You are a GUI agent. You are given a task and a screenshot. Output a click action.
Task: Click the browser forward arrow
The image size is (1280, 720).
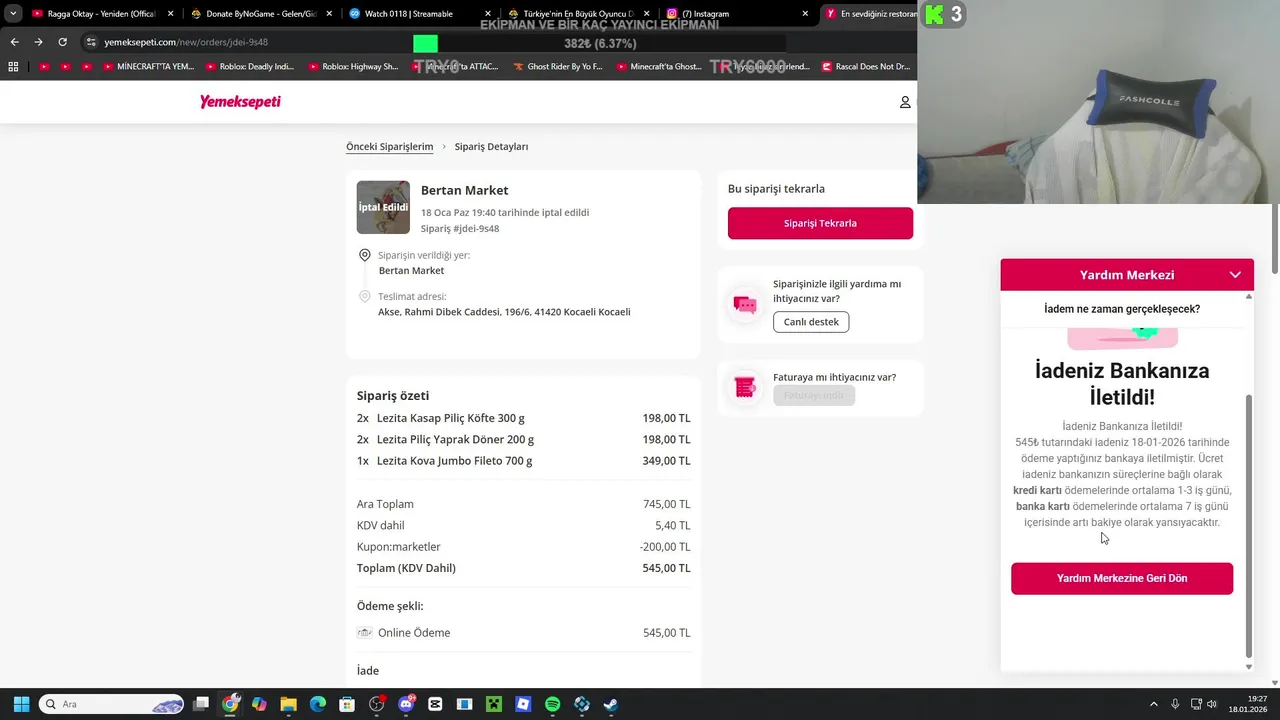point(38,42)
